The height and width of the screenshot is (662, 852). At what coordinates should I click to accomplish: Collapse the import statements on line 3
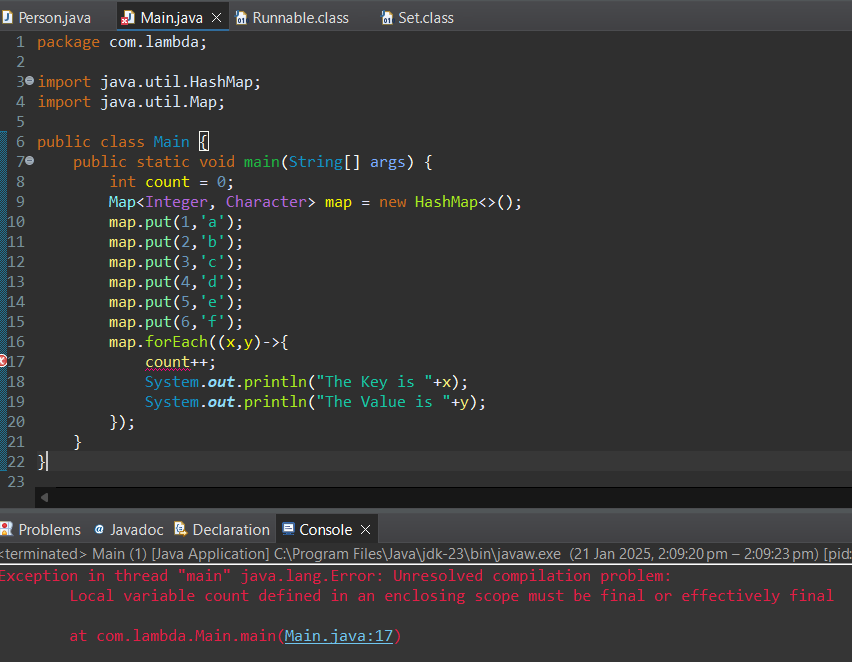(30, 81)
